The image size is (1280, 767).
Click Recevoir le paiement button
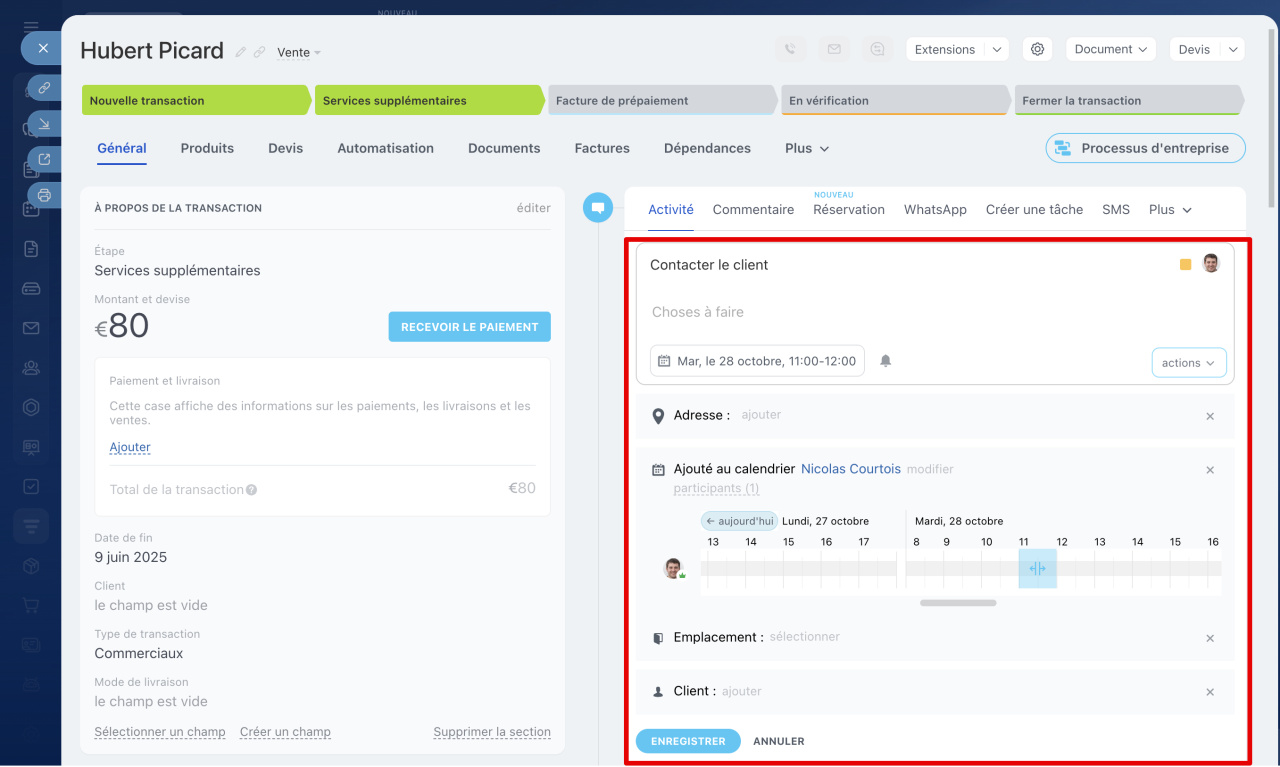[469, 327]
